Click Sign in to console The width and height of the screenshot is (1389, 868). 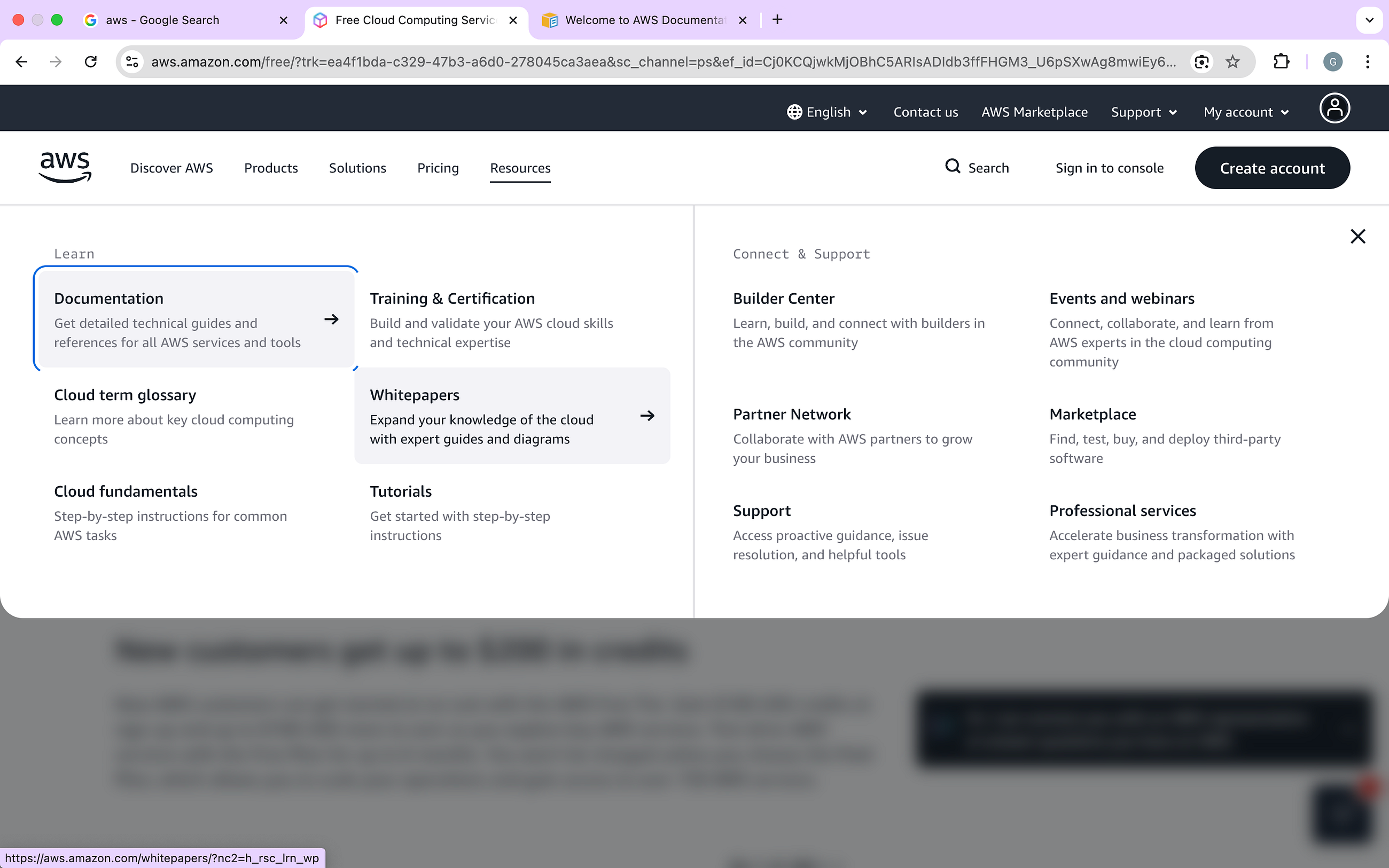tap(1110, 168)
